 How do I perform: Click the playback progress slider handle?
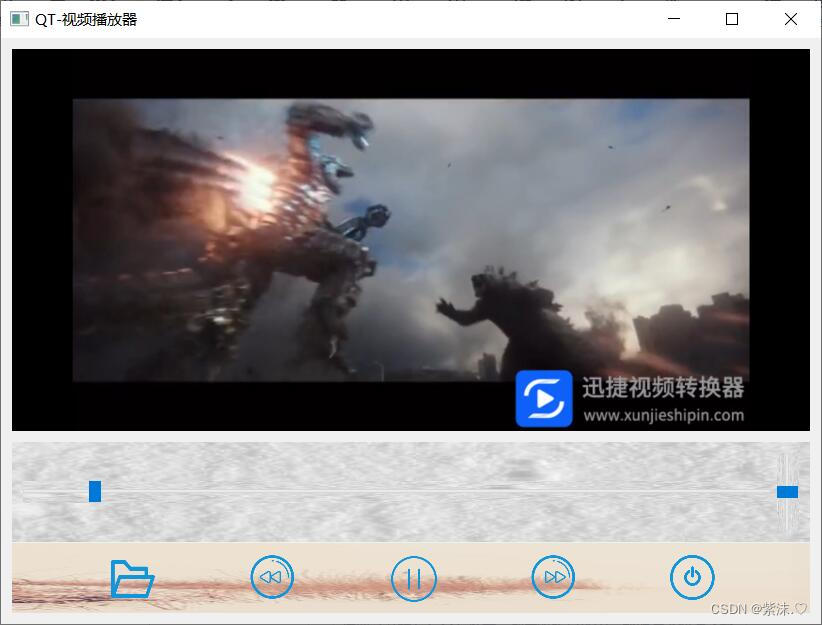pyautogui.click(x=95, y=491)
